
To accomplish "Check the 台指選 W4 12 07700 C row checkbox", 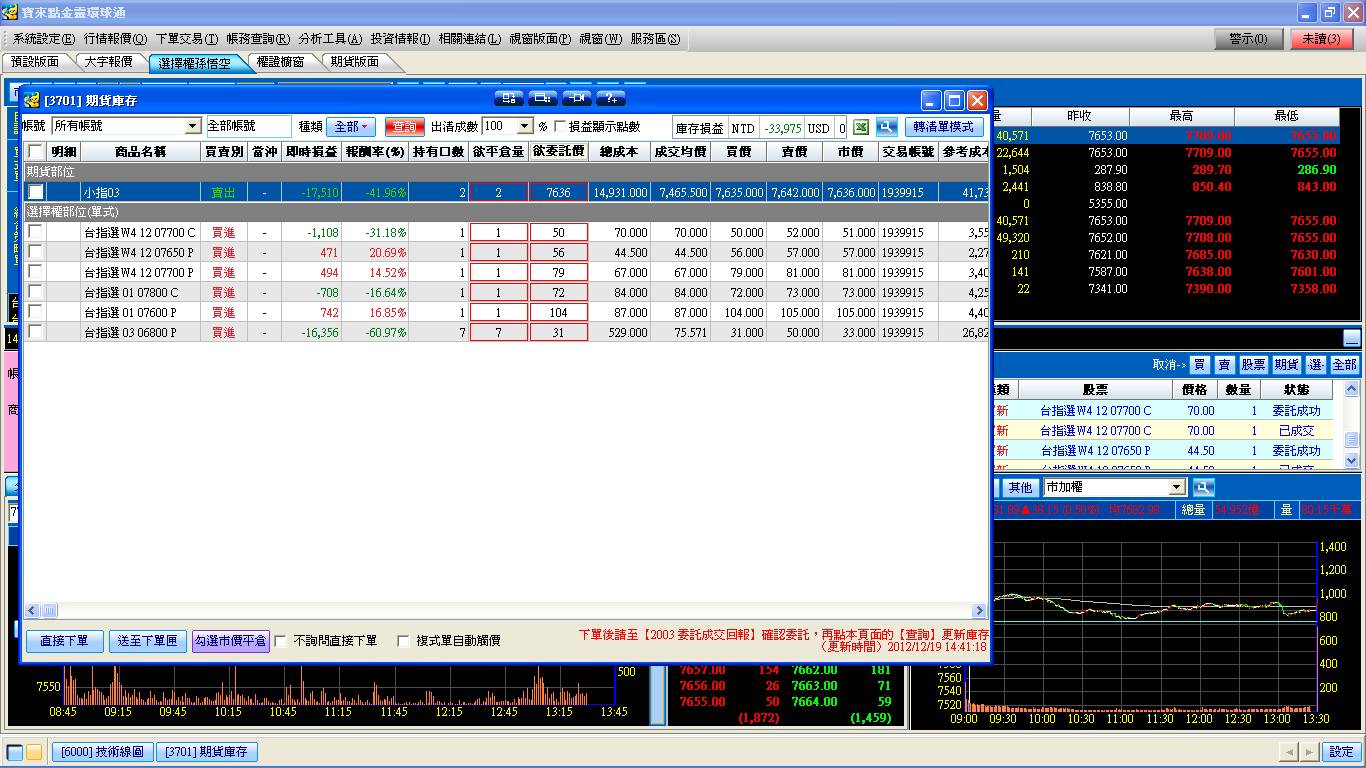I will [x=35, y=232].
